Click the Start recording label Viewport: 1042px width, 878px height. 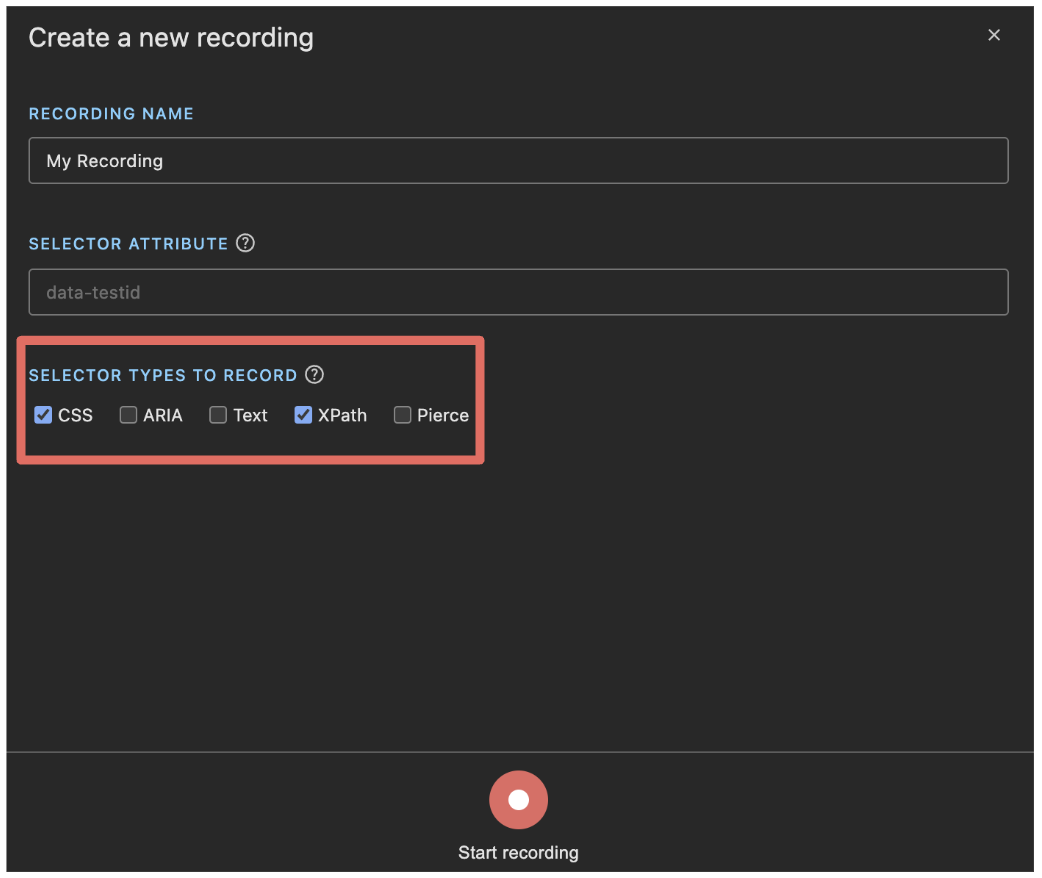[x=518, y=853]
